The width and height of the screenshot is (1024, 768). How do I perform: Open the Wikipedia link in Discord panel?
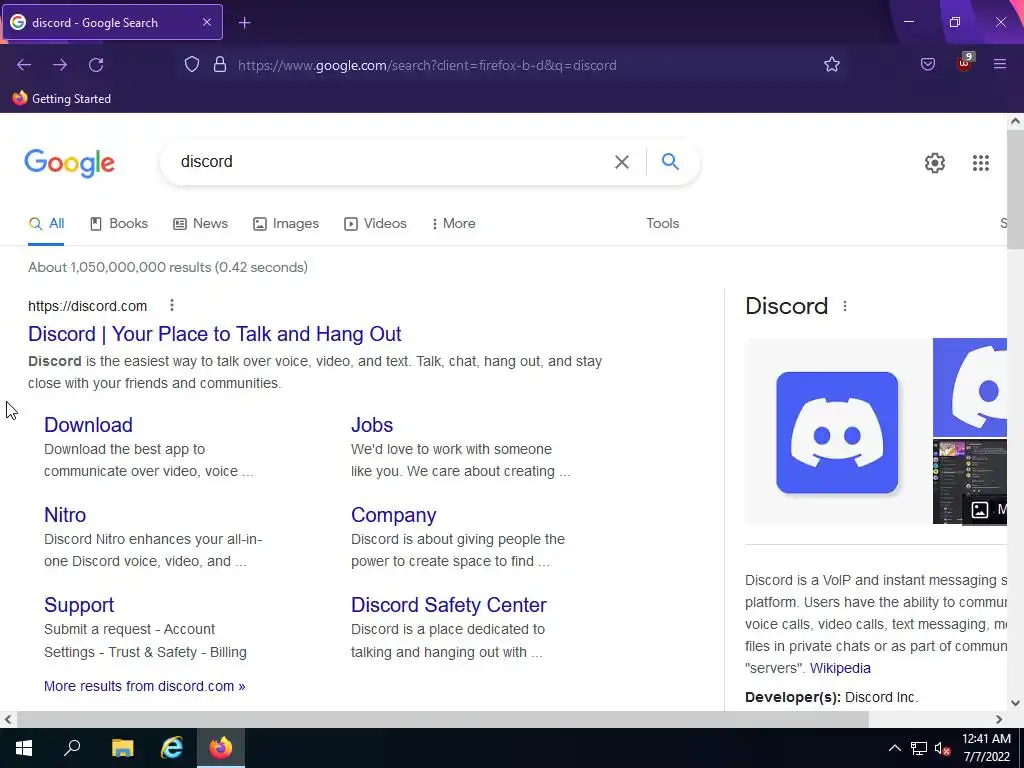pos(840,668)
